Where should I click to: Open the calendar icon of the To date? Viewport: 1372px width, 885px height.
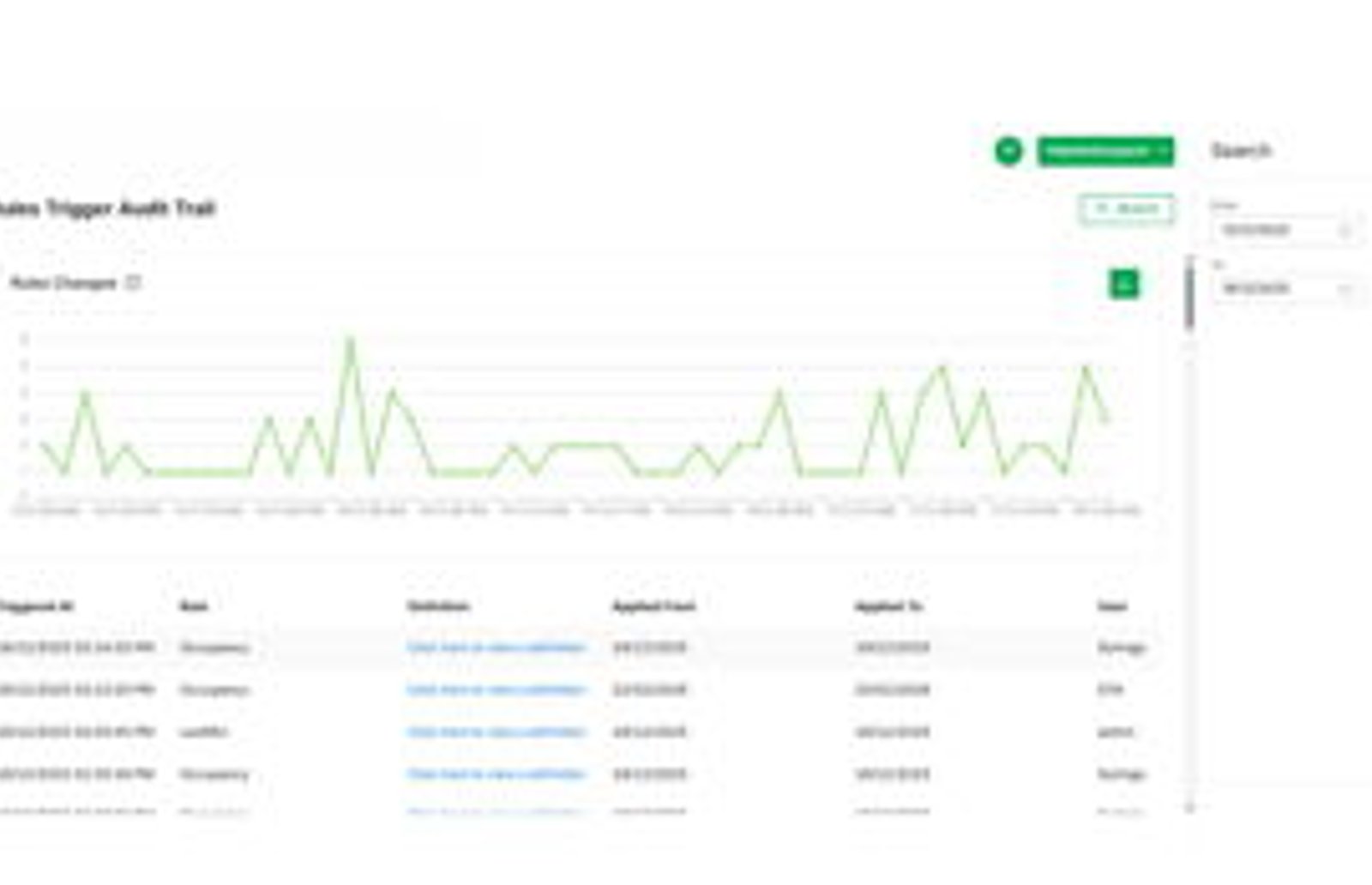pyautogui.click(x=1345, y=288)
